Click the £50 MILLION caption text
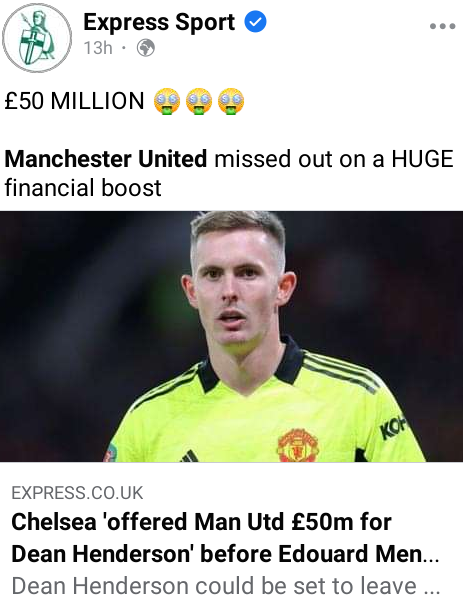The image size is (463, 605). point(74,101)
